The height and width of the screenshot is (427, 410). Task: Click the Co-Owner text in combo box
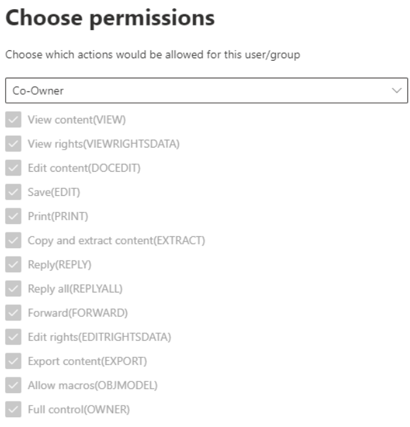pos(38,91)
